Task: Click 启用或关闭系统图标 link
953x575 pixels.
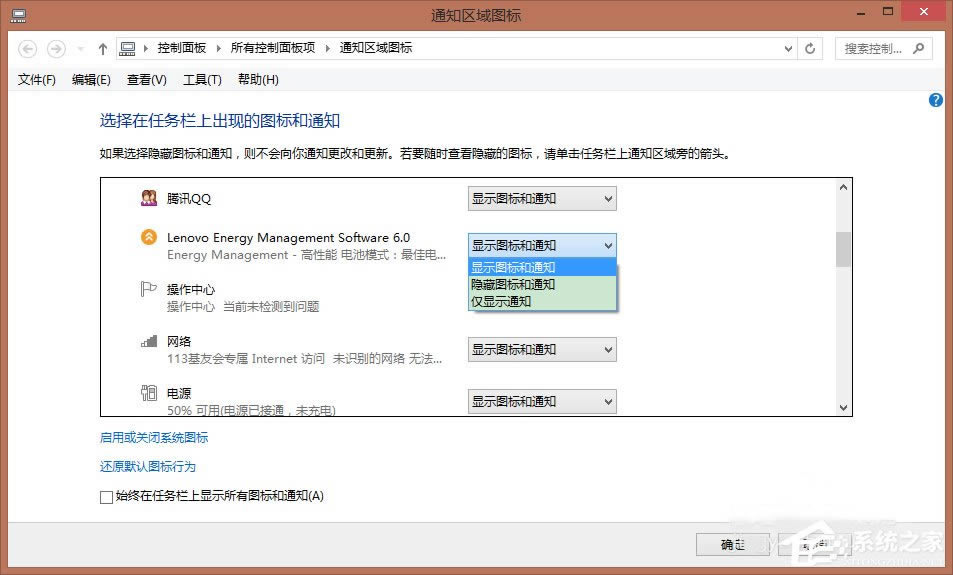Action: [x=154, y=438]
